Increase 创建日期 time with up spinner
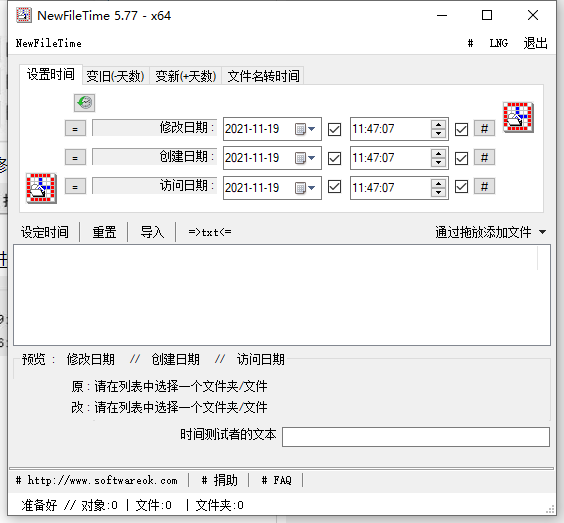This screenshot has height=523, width=564. click(438, 154)
